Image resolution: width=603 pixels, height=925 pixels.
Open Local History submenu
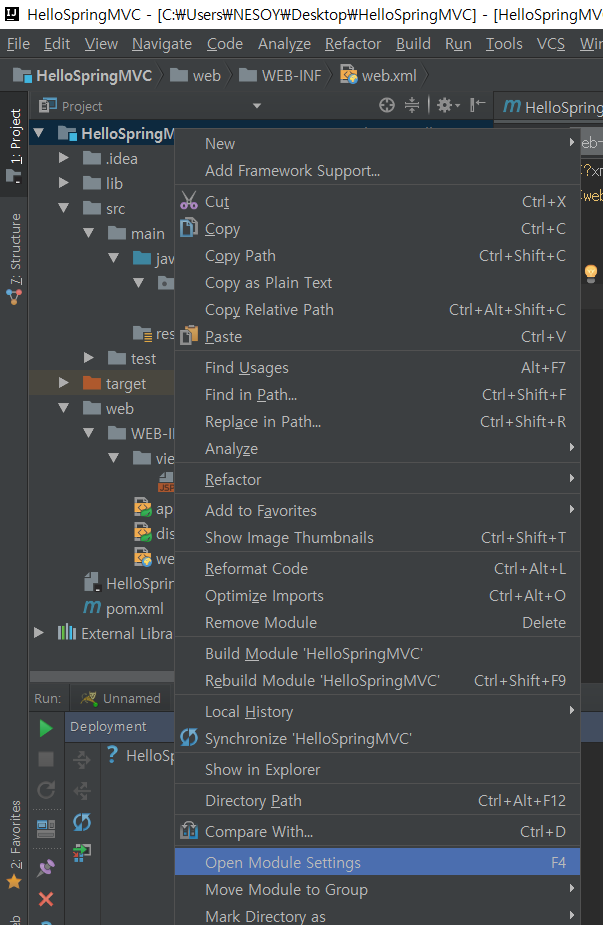[378, 711]
